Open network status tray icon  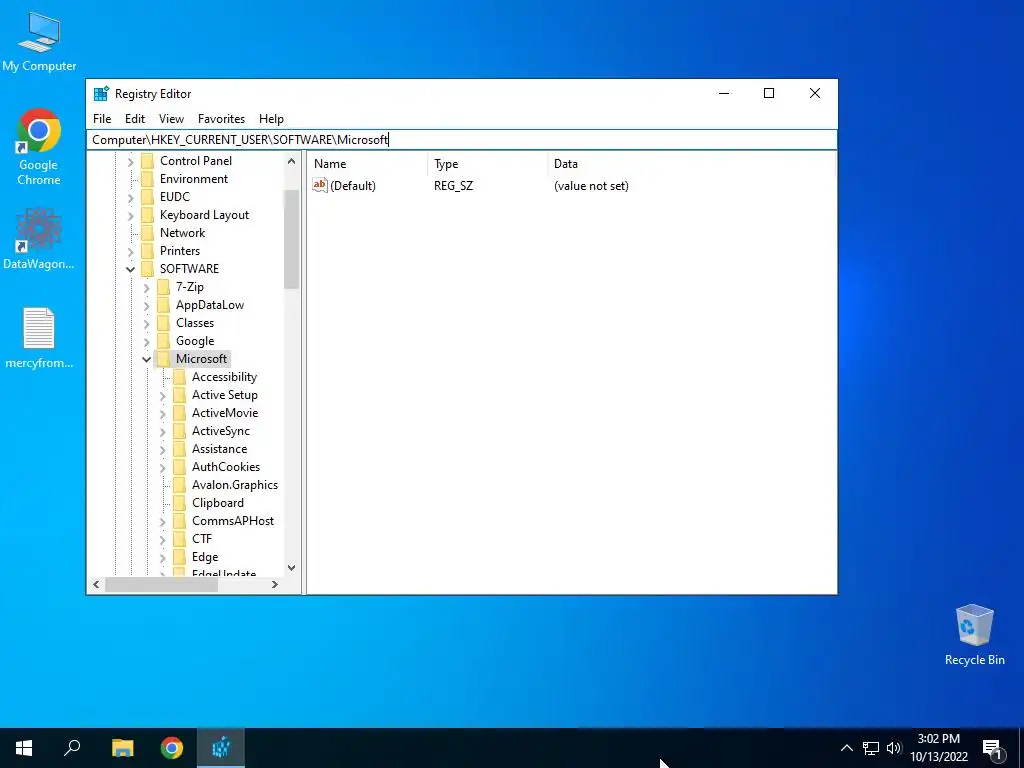(x=871, y=748)
